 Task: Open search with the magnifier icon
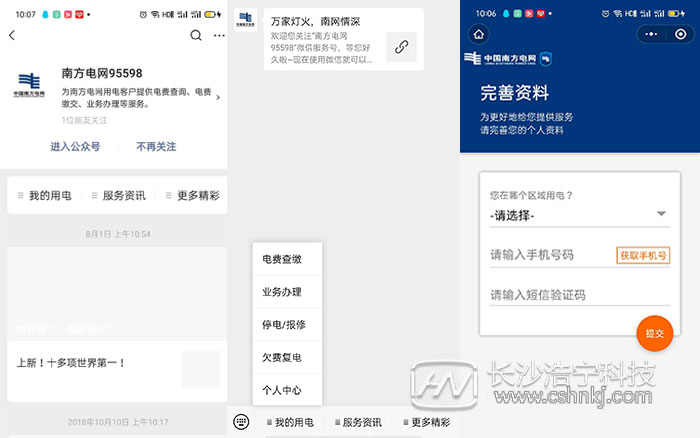(196, 35)
